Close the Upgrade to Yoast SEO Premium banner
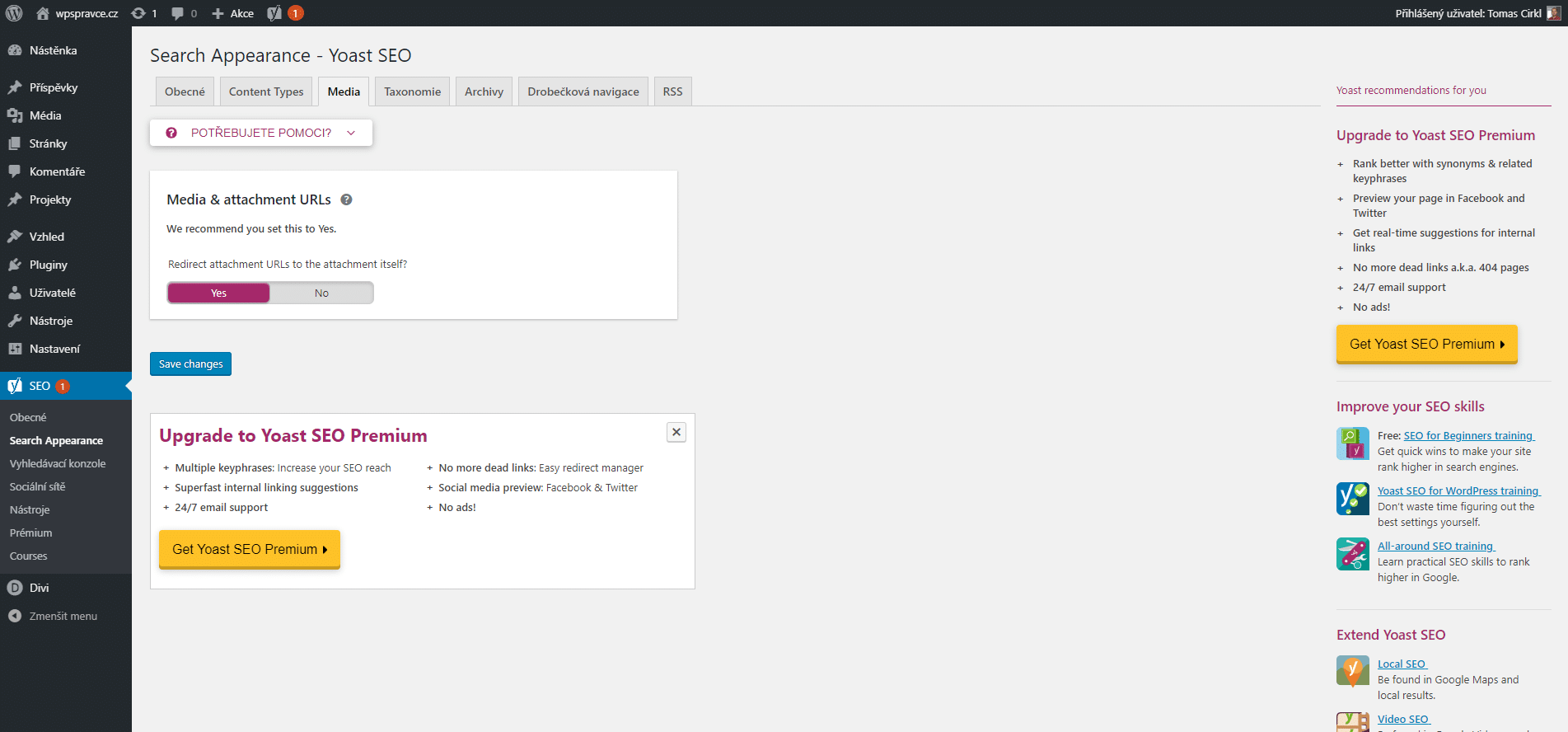Screen dimensions: 1568x732 coord(676,432)
